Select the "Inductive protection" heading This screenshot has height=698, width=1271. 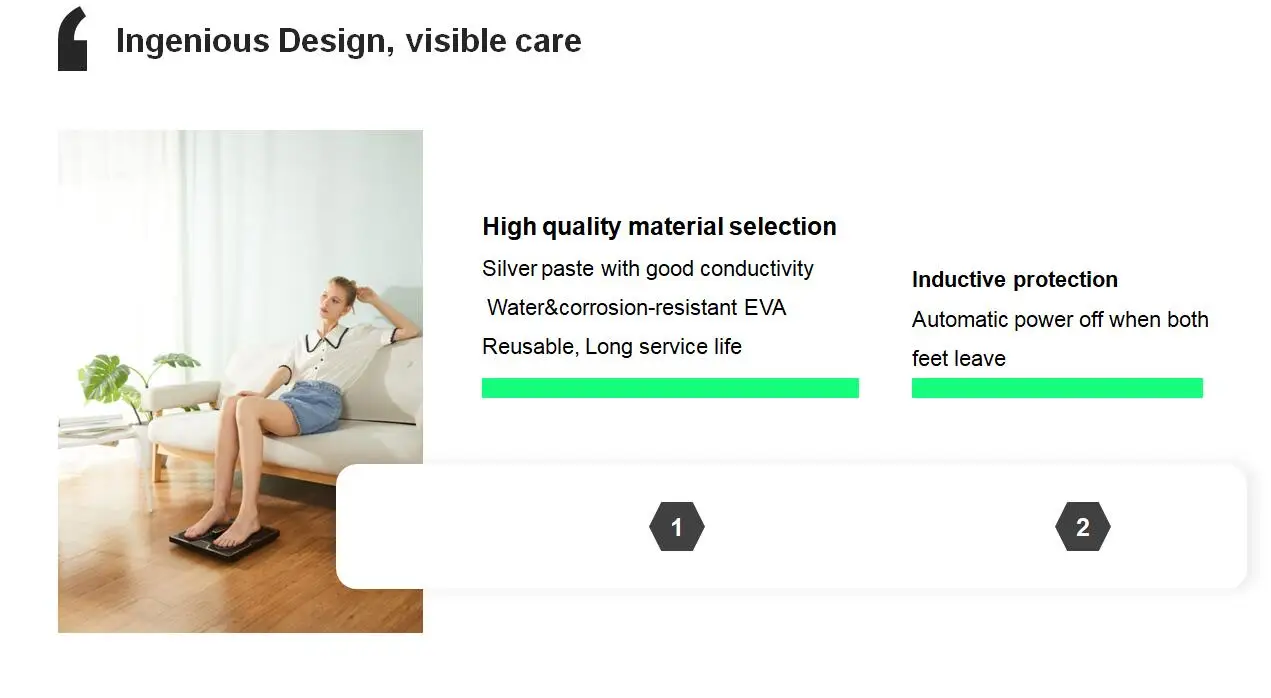pyautogui.click(x=1014, y=280)
